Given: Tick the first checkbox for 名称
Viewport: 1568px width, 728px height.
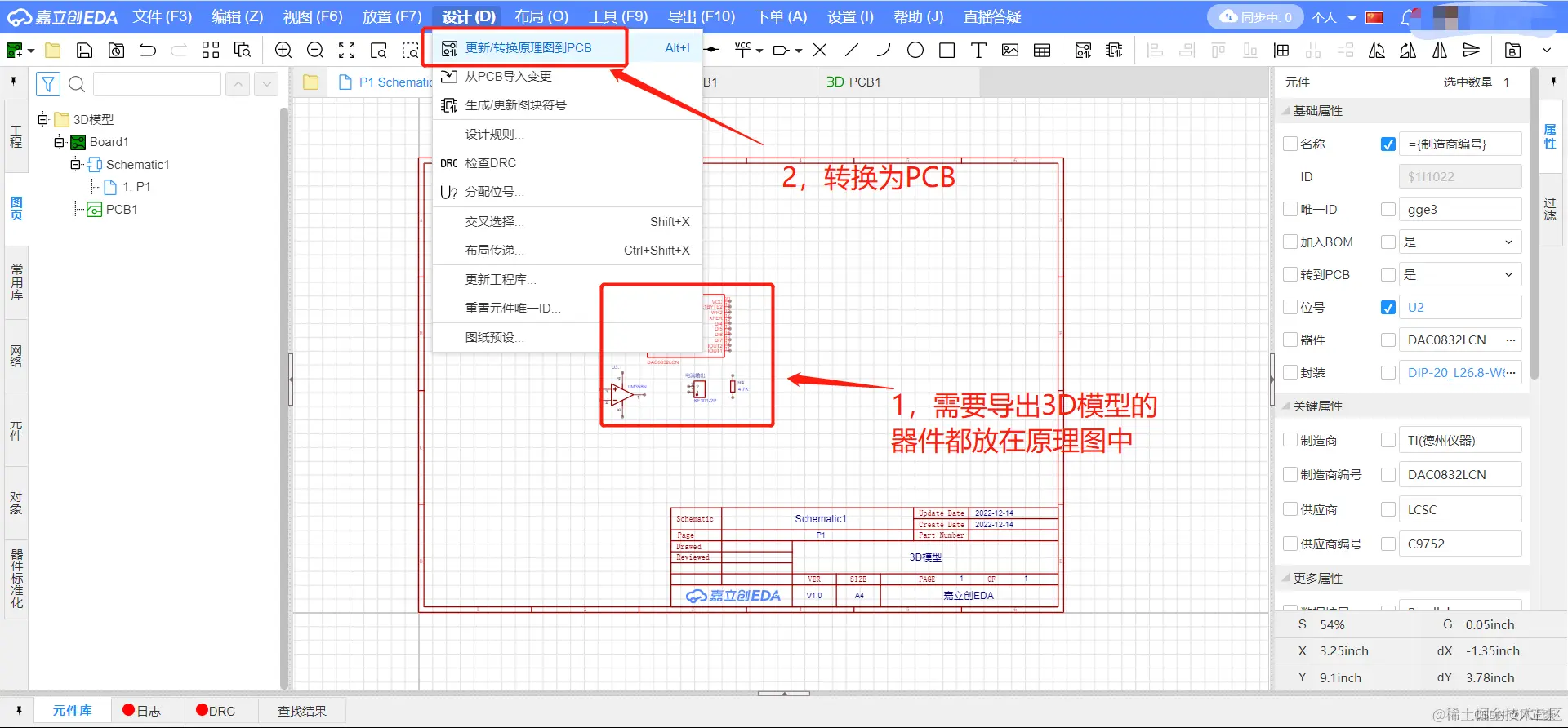Looking at the screenshot, I should [1290, 144].
